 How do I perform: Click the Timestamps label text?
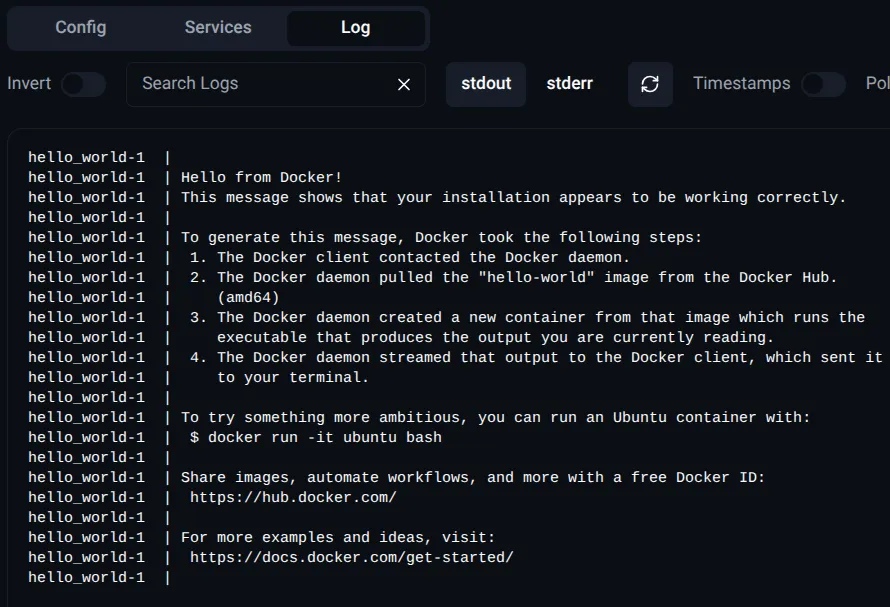(x=742, y=84)
